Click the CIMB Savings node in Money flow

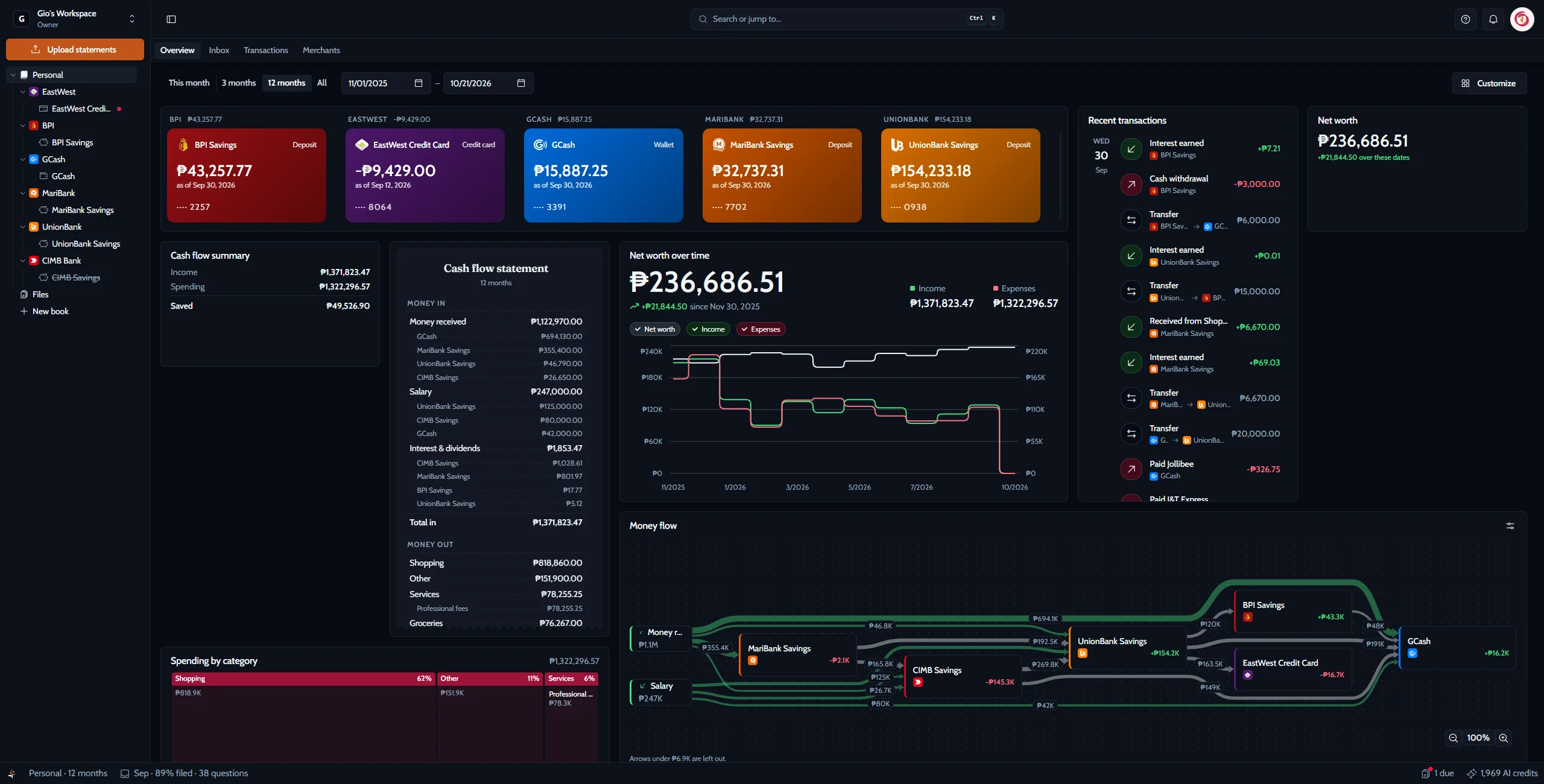click(x=963, y=676)
